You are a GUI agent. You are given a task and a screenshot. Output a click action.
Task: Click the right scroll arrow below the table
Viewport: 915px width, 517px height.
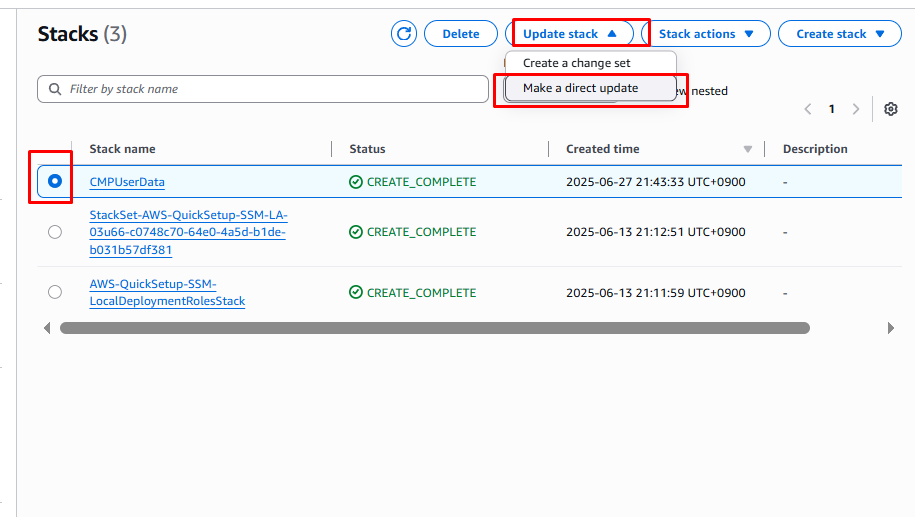pyautogui.click(x=890, y=328)
